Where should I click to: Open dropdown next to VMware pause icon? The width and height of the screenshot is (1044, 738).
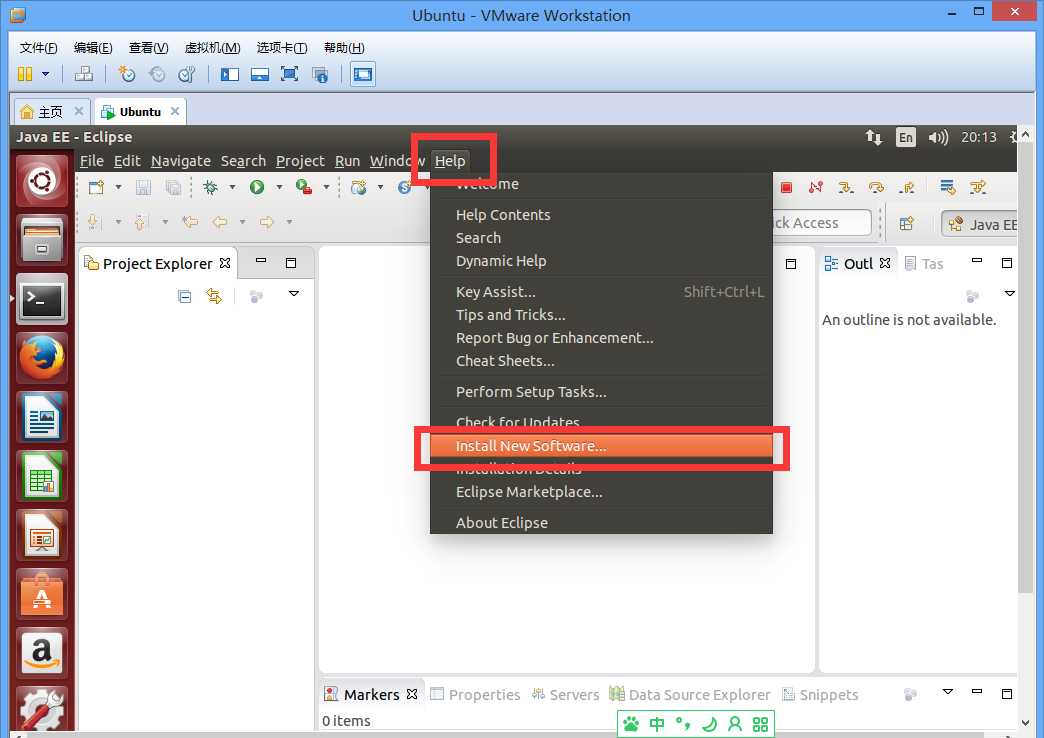[x=45, y=74]
